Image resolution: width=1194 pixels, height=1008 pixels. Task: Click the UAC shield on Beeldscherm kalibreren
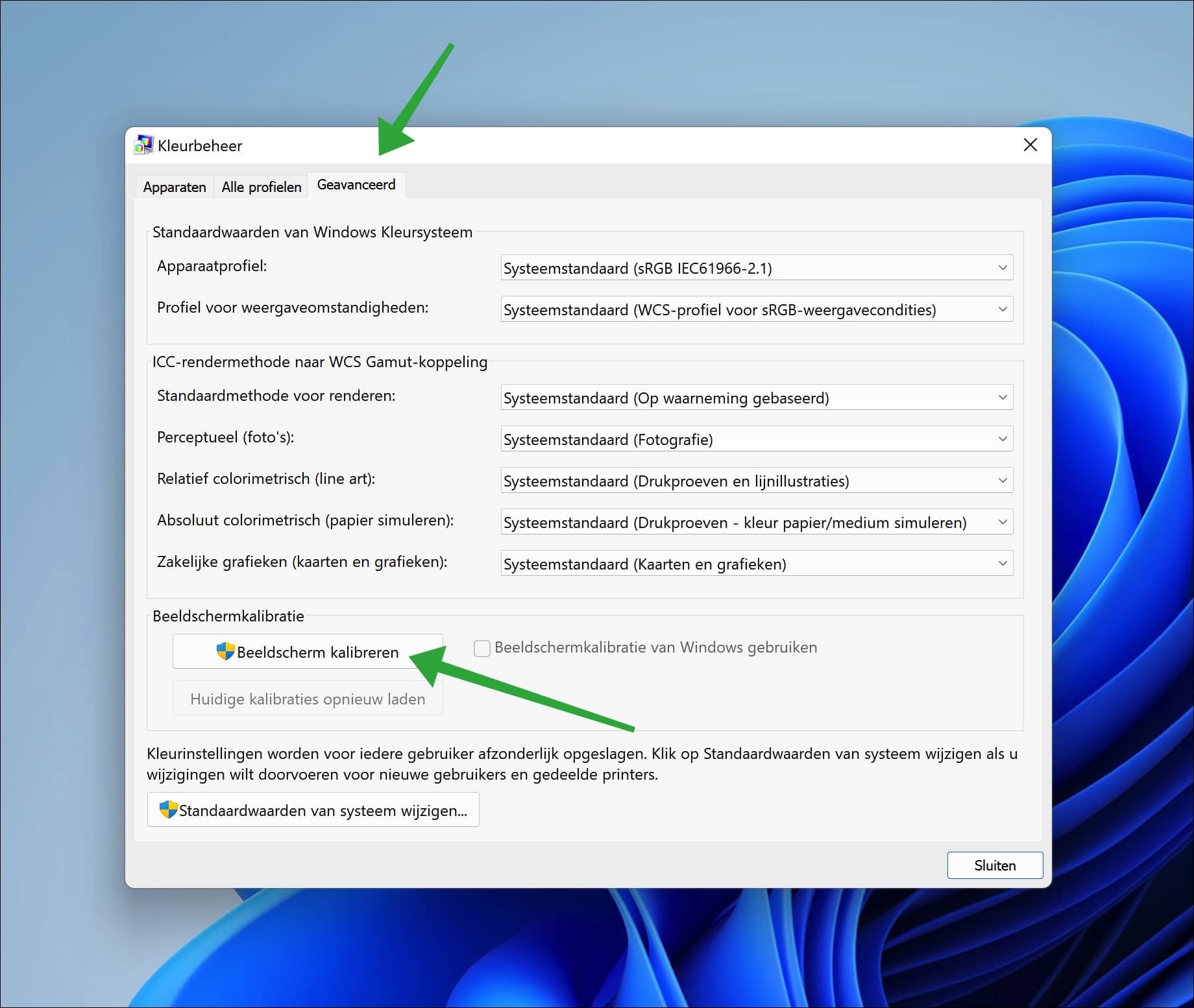tap(225, 652)
